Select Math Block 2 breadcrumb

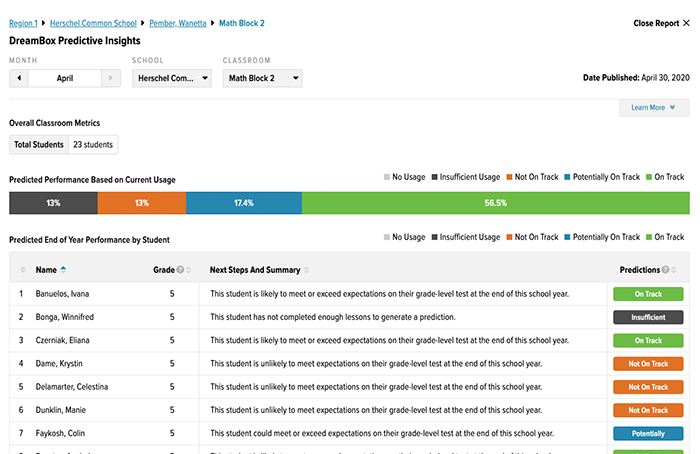coord(242,23)
